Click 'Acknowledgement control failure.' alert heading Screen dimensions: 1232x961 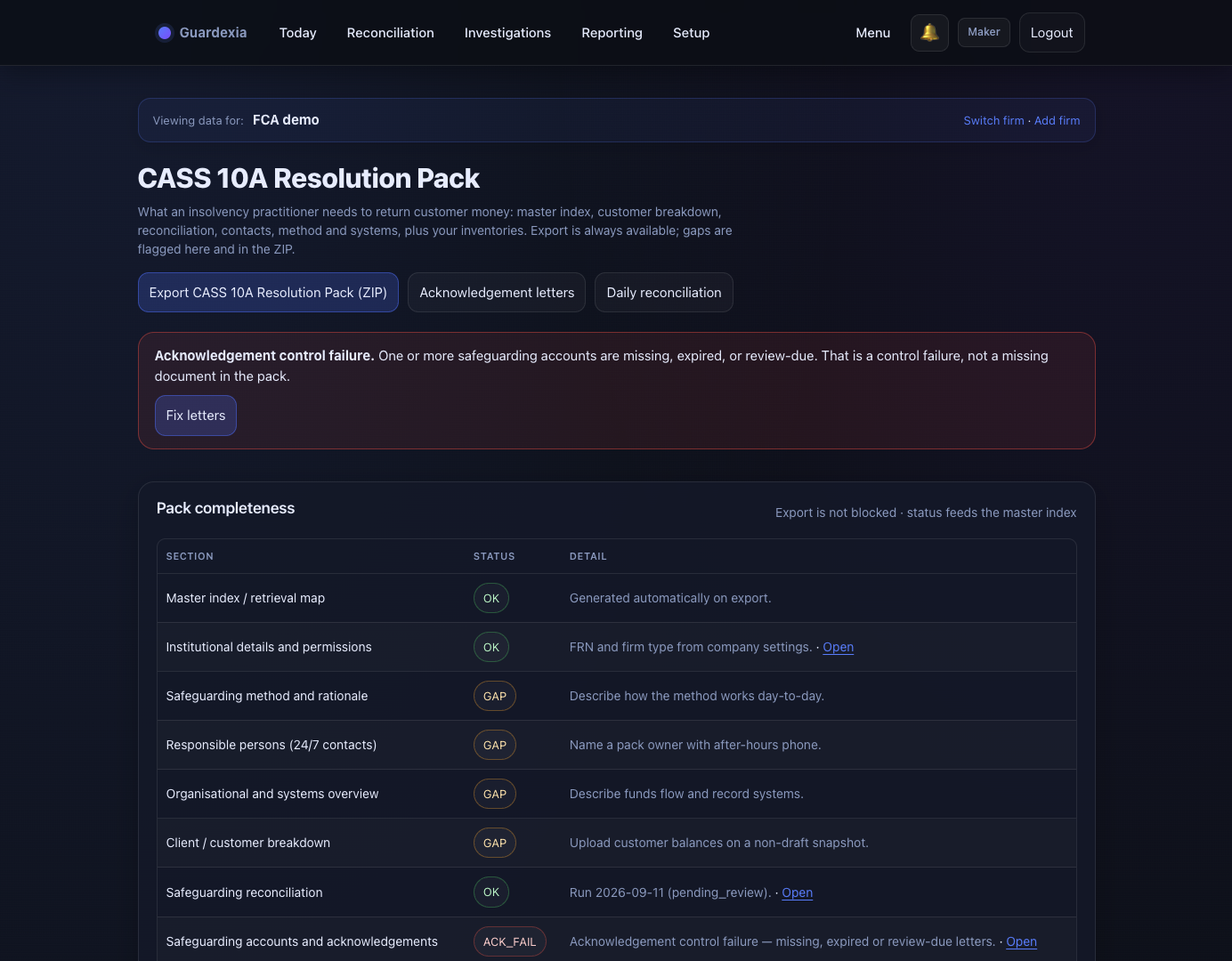click(x=264, y=355)
